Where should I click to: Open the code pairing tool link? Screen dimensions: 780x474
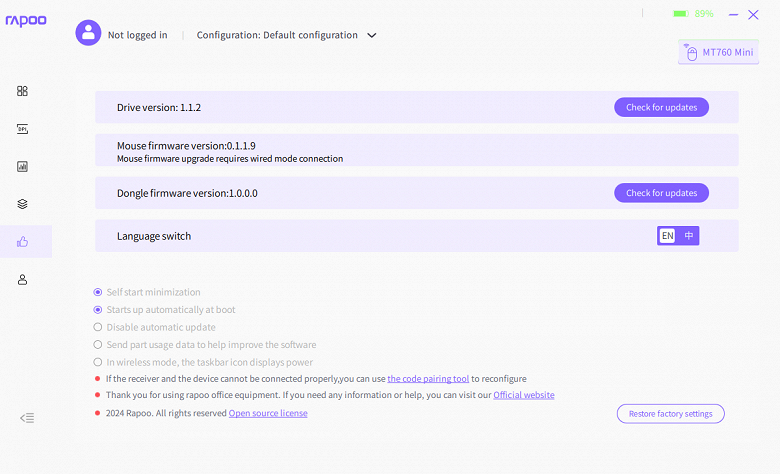pyautogui.click(x=428, y=379)
